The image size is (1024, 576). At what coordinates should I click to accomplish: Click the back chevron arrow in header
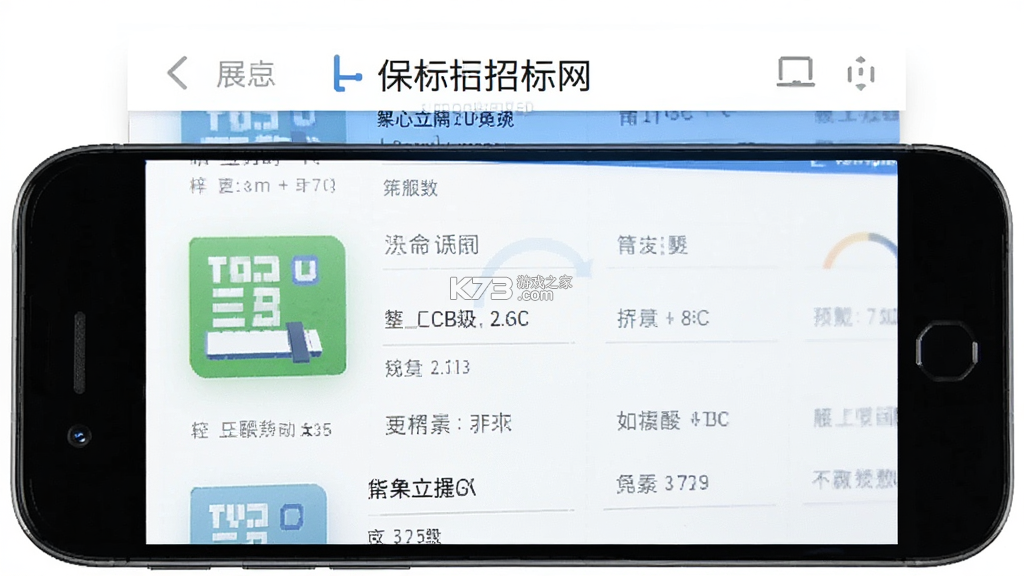178,73
